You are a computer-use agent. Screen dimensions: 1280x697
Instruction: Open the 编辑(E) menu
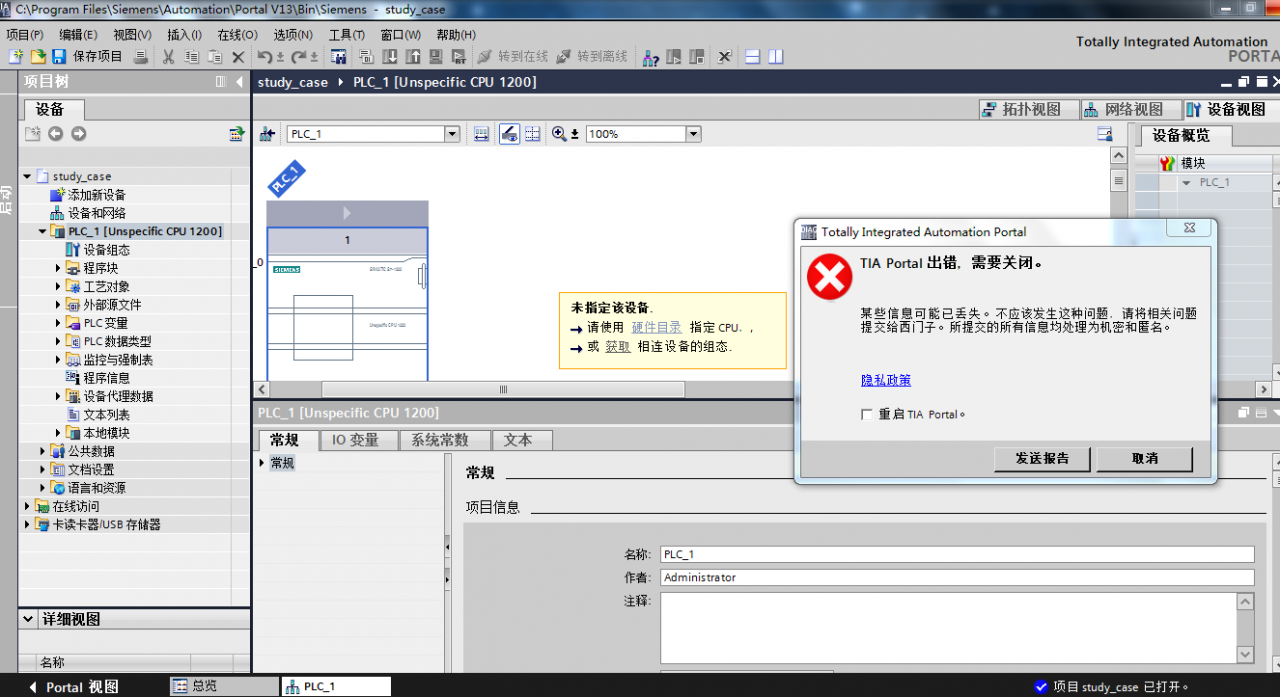tap(78, 34)
